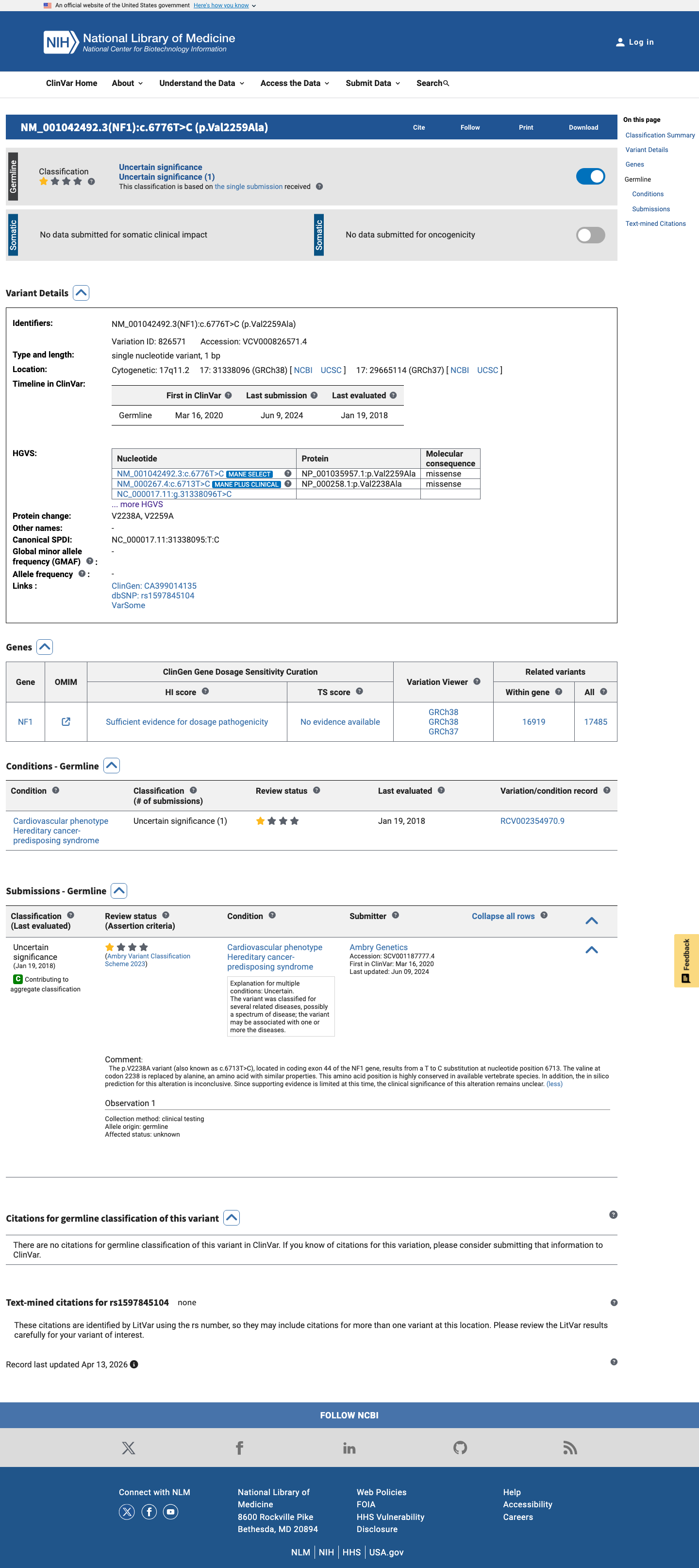Click the Record last updated info icon

[134, 1364]
